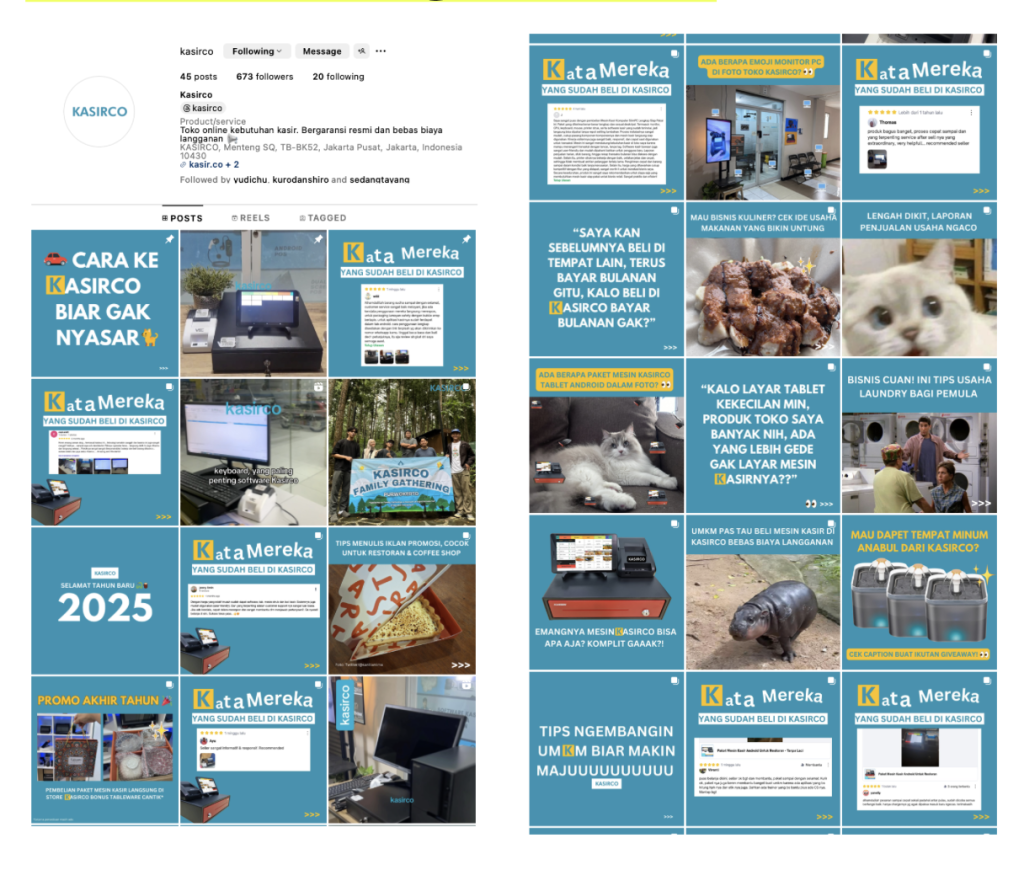Open the 'Ada berapa paket mesin Kasirco' post
The width and height of the screenshot is (1024, 870).
(x=606, y=436)
